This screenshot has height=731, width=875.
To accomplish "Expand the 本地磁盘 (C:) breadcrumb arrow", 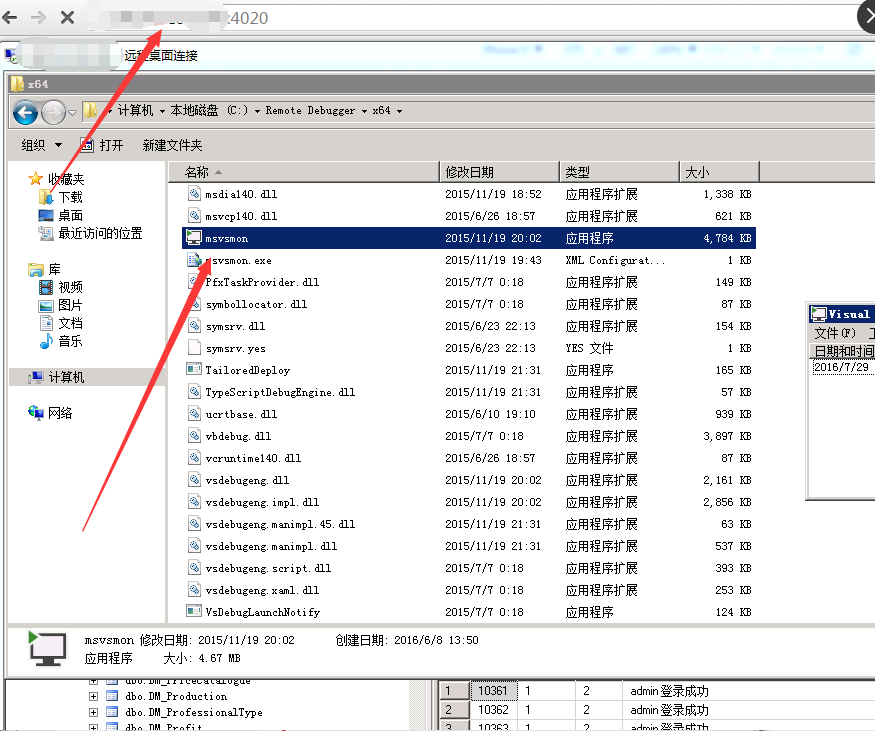I will pyautogui.click(x=257, y=111).
